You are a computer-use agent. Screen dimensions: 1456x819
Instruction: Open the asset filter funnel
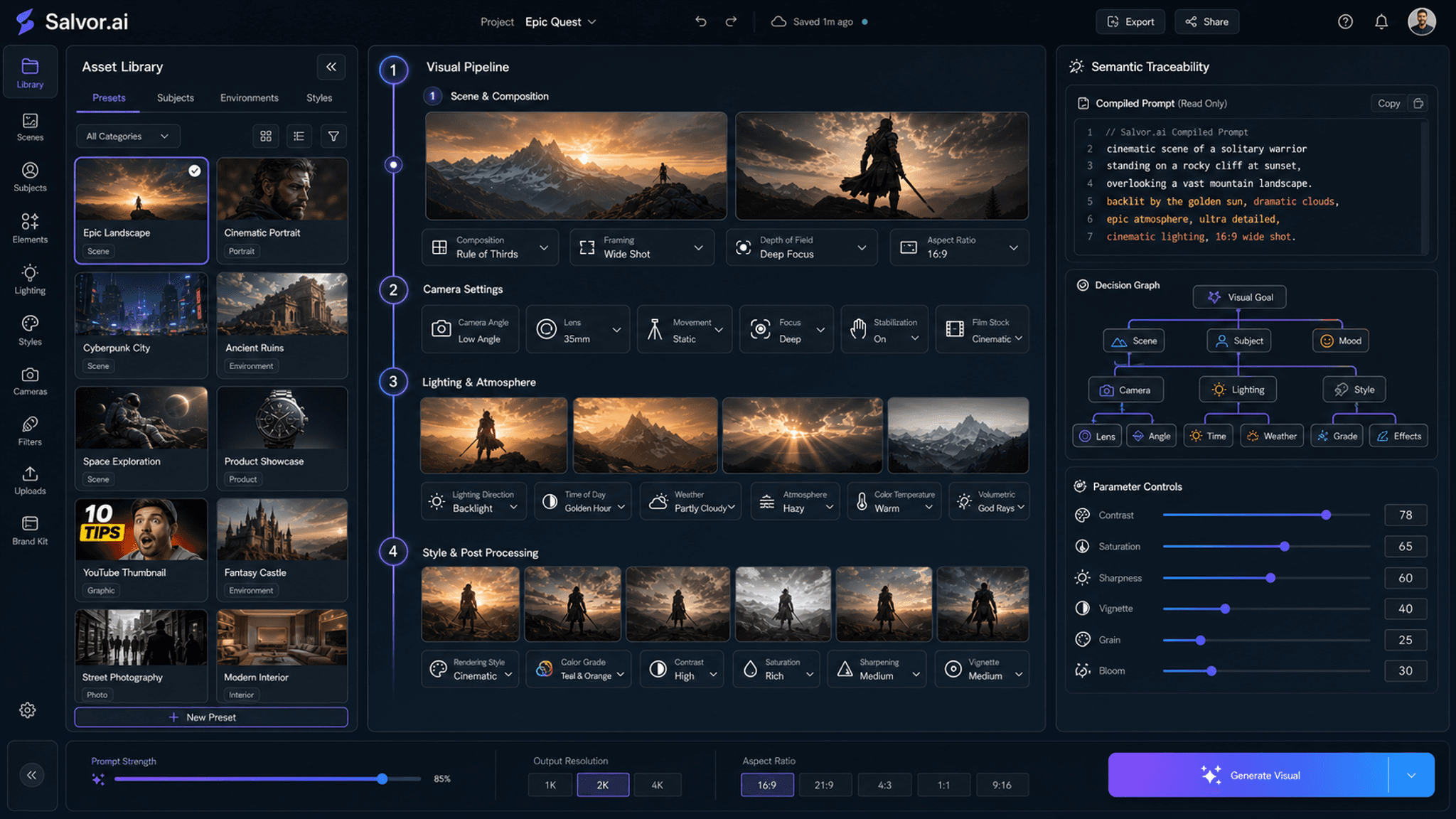tap(333, 136)
